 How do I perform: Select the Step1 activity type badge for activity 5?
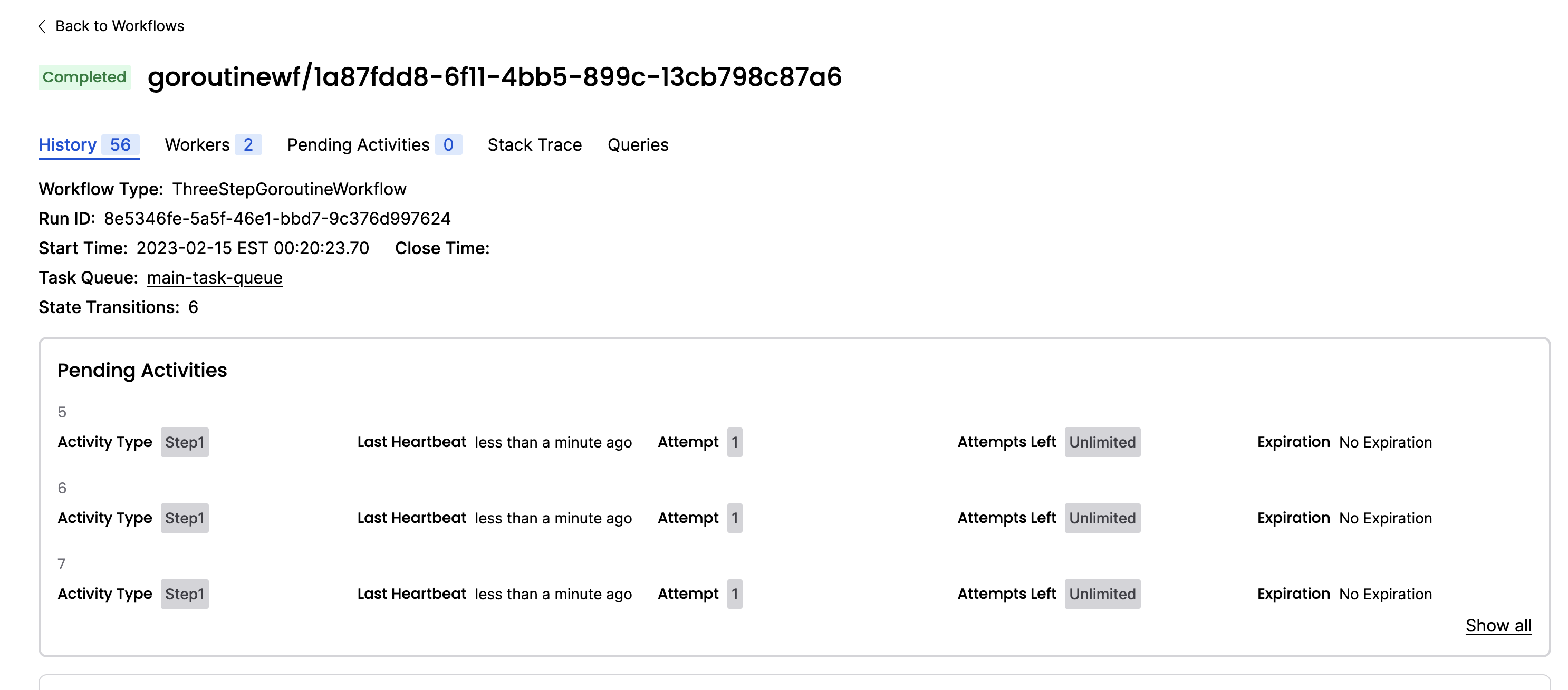click(x=185, y=442)
